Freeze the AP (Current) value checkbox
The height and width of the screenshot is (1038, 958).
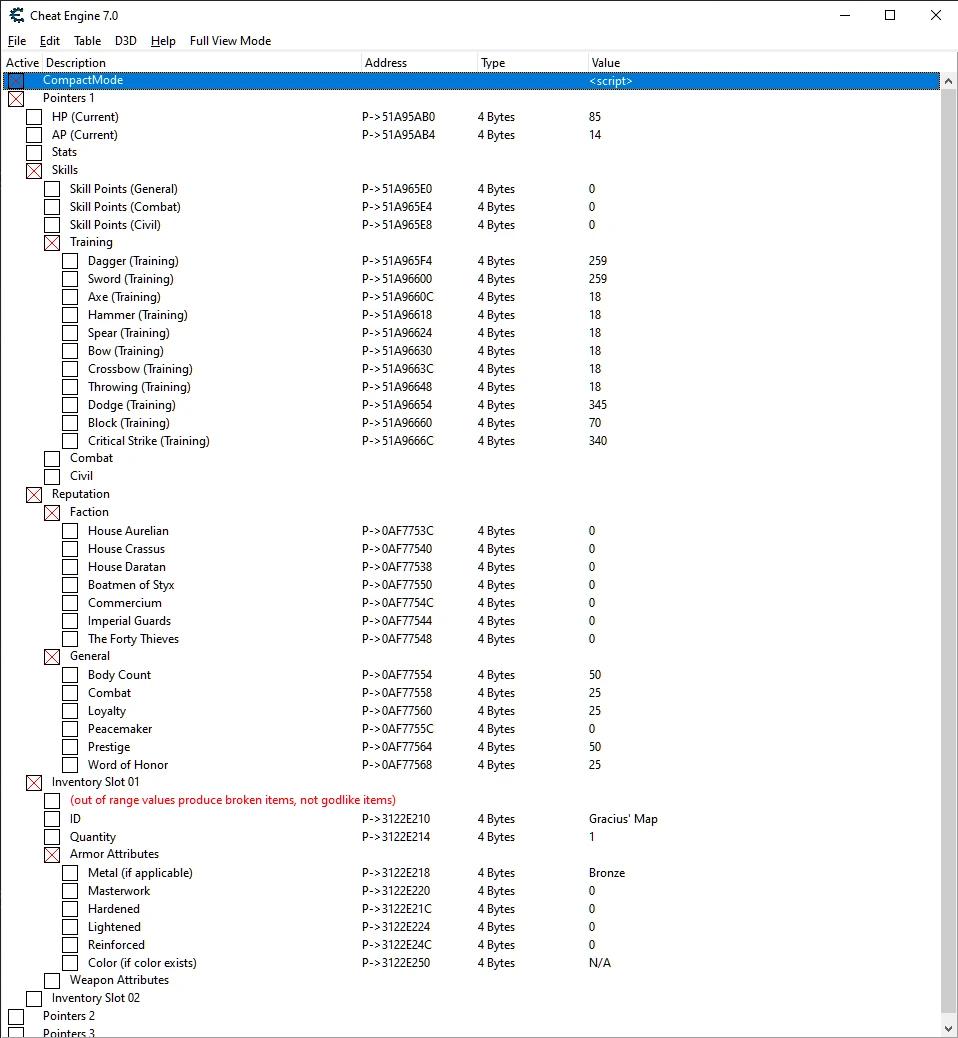tap(34, 135)
